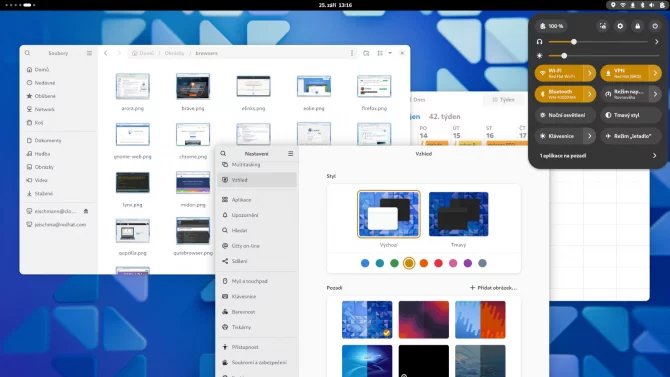This screenshot has height=377, width=670.
Task: Open Aplikace in Nastavení sidebar
Action: tap(257, 200)
